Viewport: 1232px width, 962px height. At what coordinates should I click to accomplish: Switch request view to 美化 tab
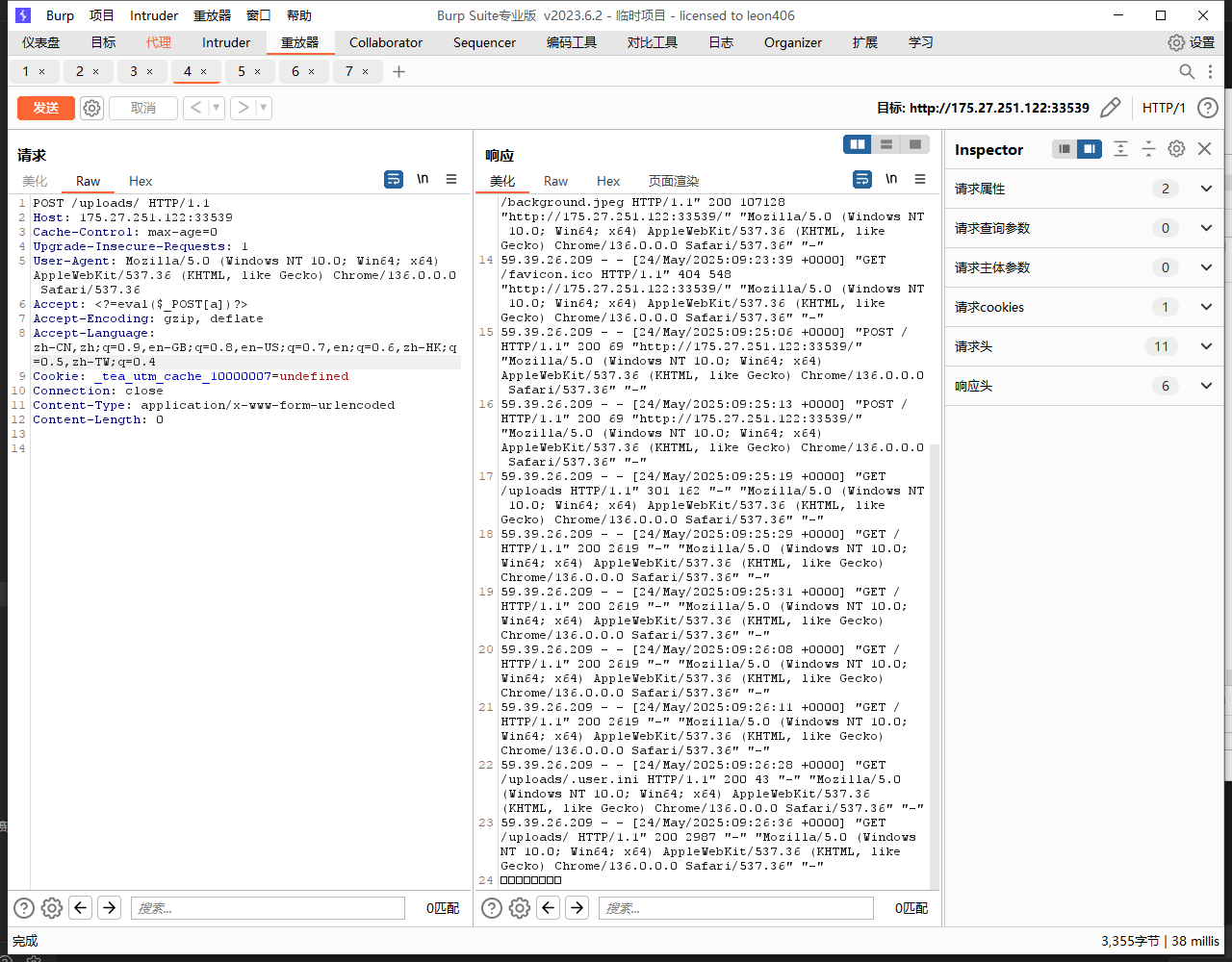[x=35, y=181]
